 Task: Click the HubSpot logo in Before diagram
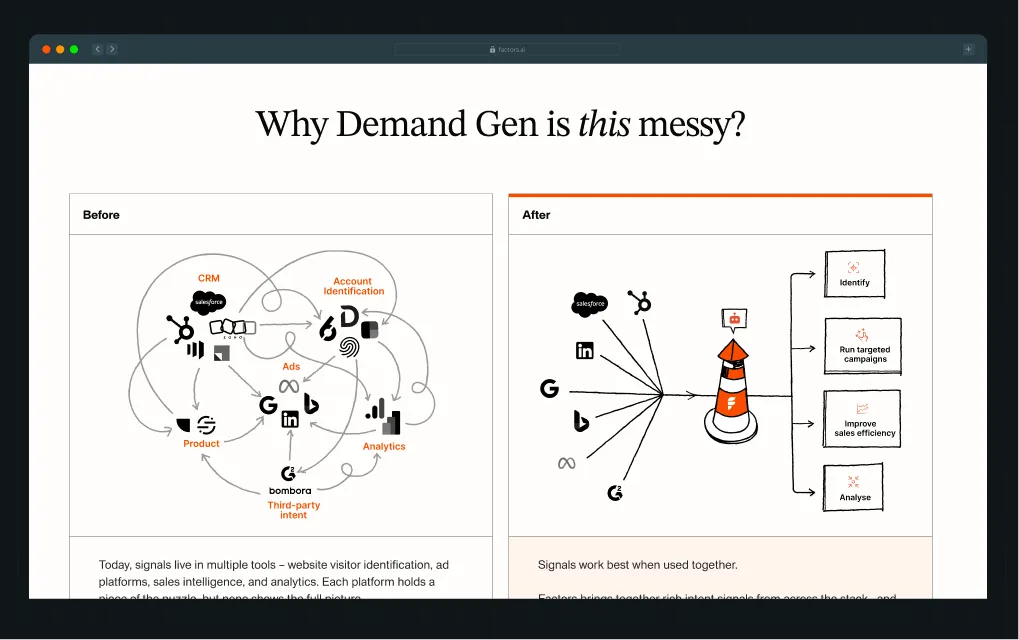[x=180, y=329]
